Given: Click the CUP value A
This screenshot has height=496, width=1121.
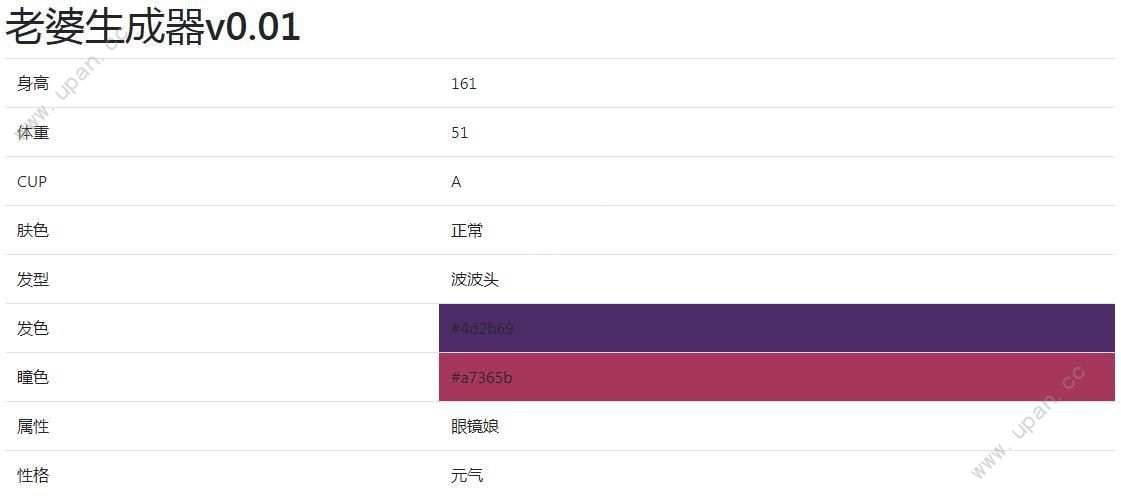Looking at the screenshot, I should click(456, 182).
